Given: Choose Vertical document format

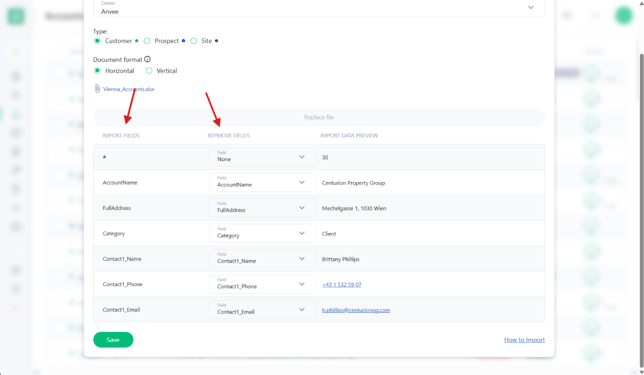Looking at the screenshot, I should [x=149, y=71].
